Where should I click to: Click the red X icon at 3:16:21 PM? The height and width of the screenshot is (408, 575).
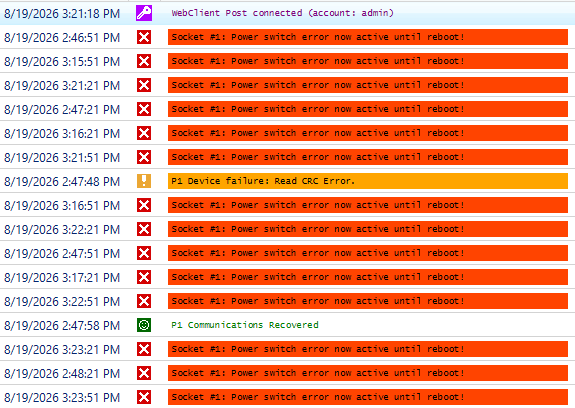click(x=144, y=133)
